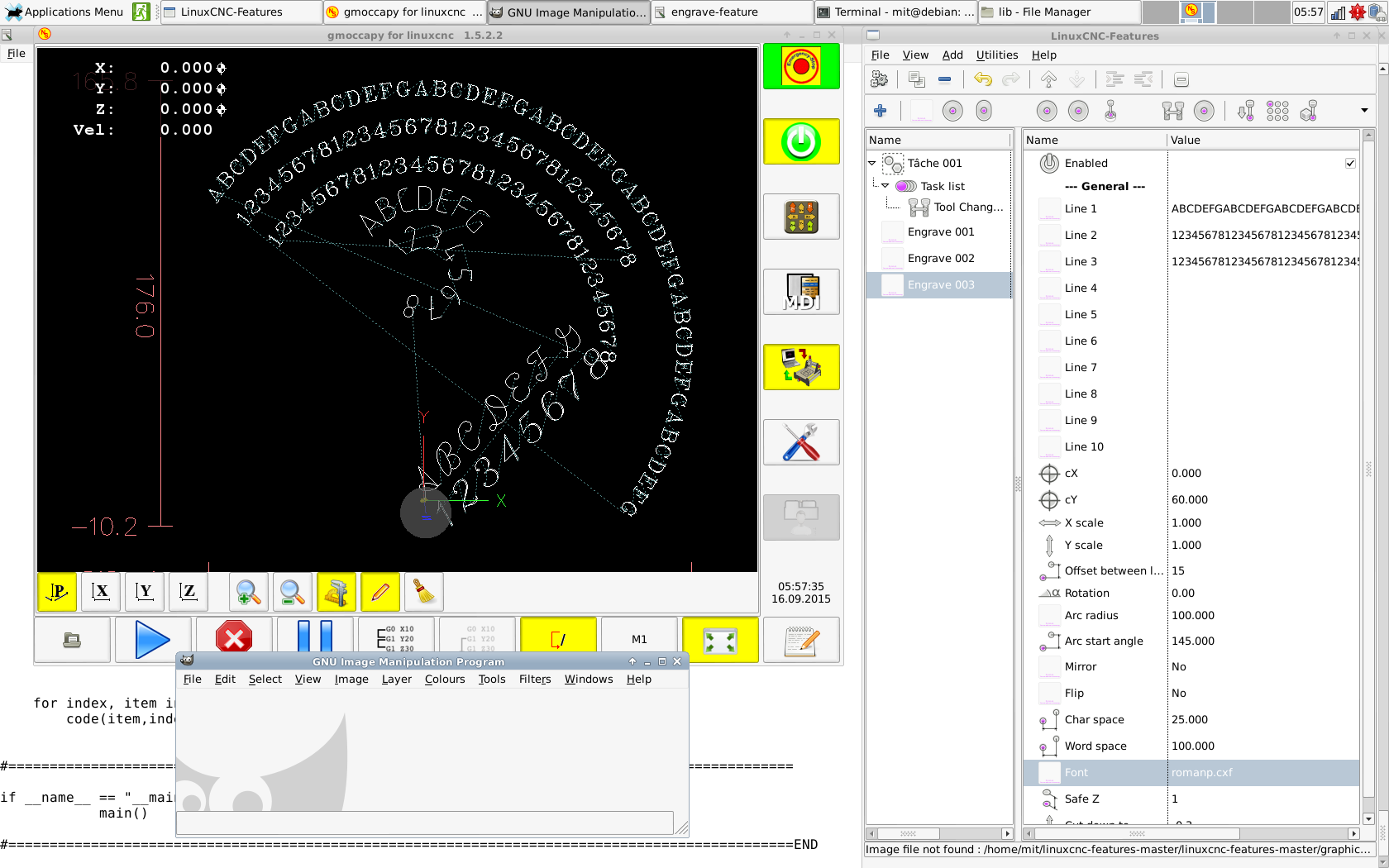This screenshot has height=868, width=1389.
Task: Collapse the Tâche 001 tree node
Action: (872, 164)
